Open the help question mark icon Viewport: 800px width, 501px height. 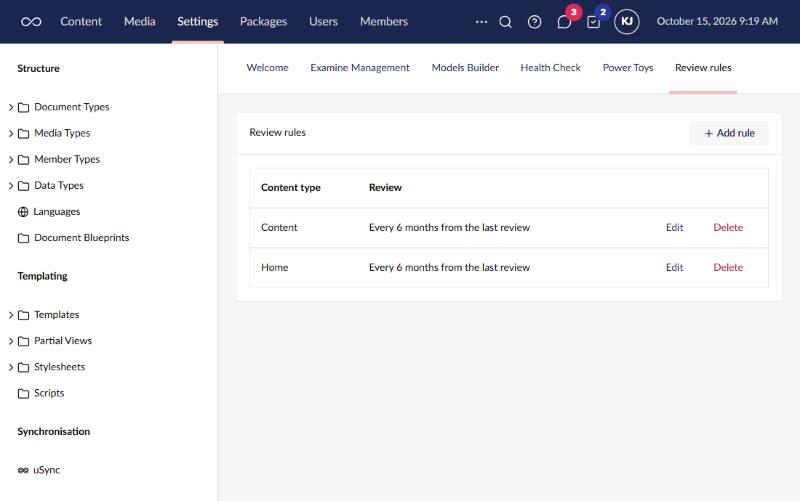coord(534,21)
